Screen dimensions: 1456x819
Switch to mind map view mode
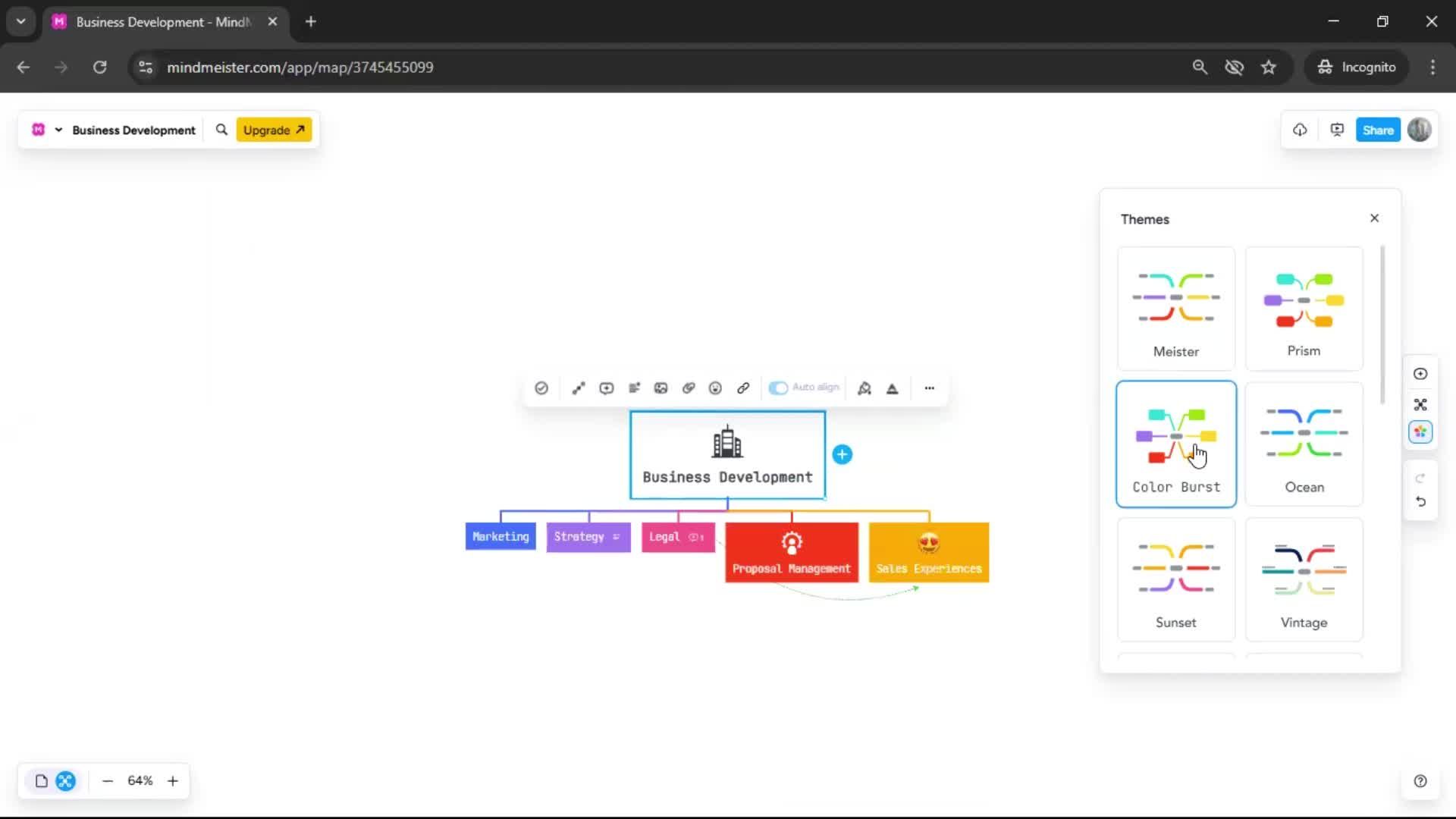[x=66, y=781]
